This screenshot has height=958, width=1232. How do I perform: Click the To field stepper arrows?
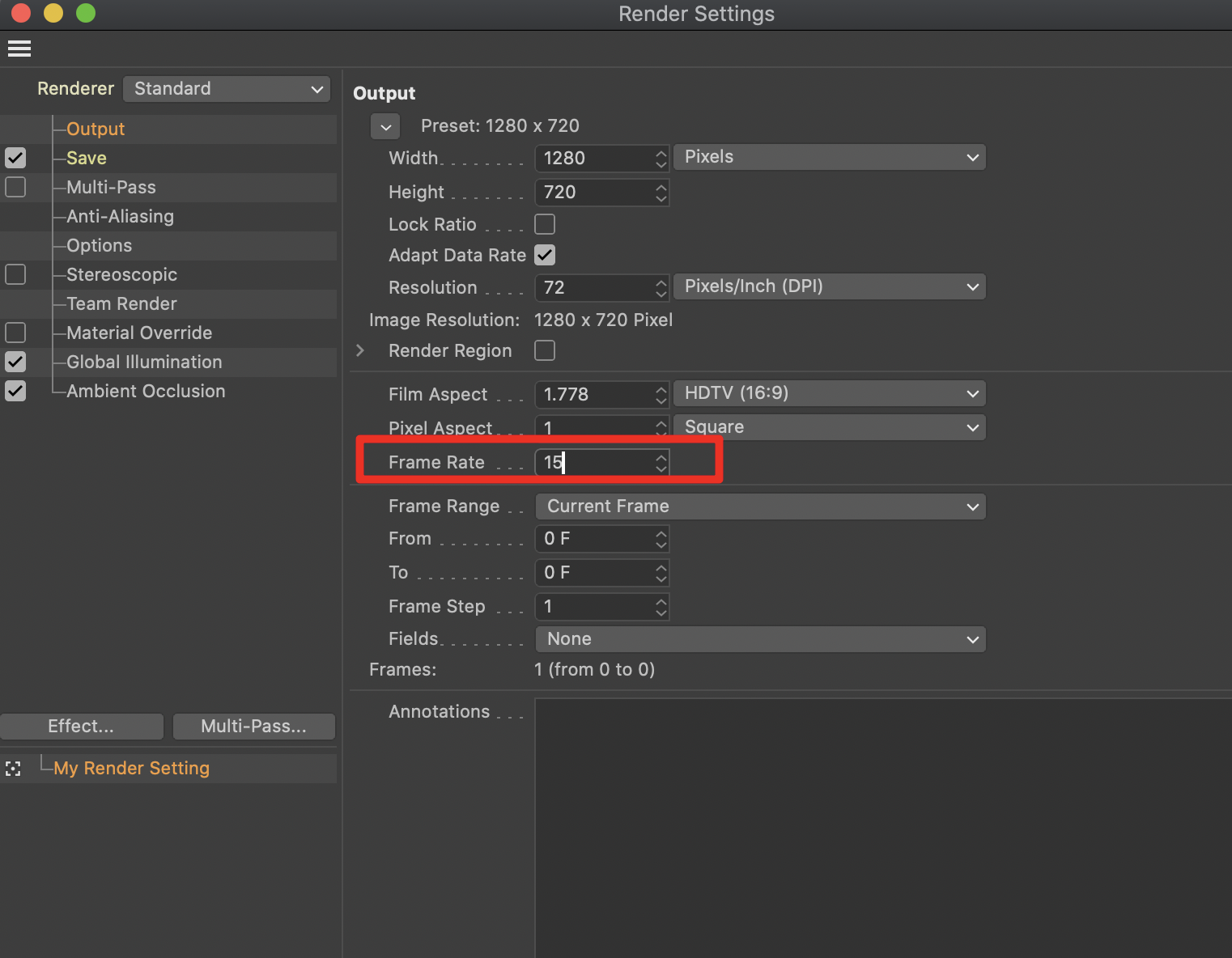661,573
